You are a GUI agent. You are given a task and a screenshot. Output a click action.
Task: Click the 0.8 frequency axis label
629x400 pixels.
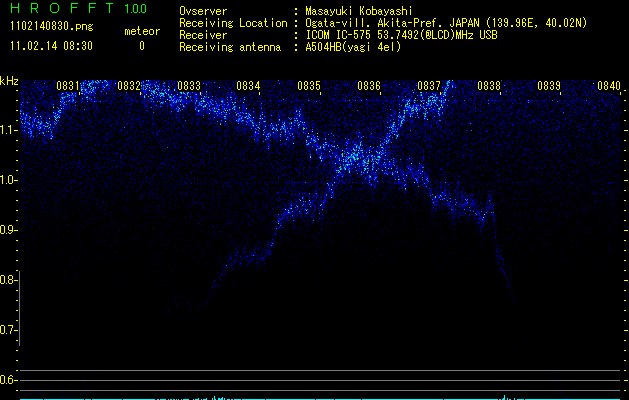coord(8,280)
